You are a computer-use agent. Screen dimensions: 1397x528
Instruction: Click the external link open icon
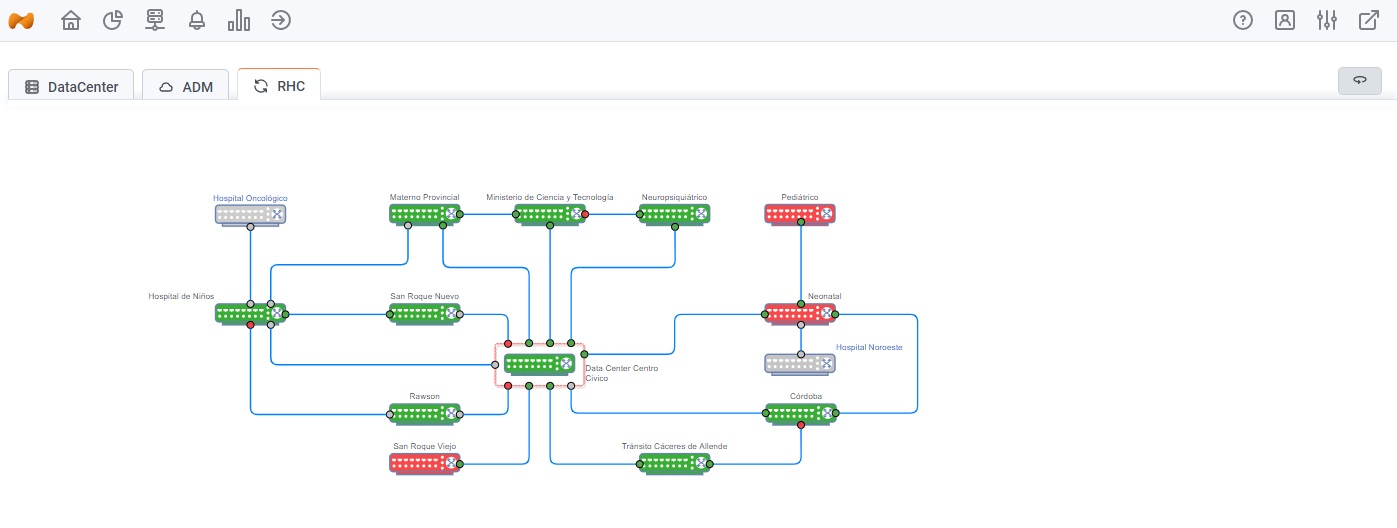(1369, 20)
